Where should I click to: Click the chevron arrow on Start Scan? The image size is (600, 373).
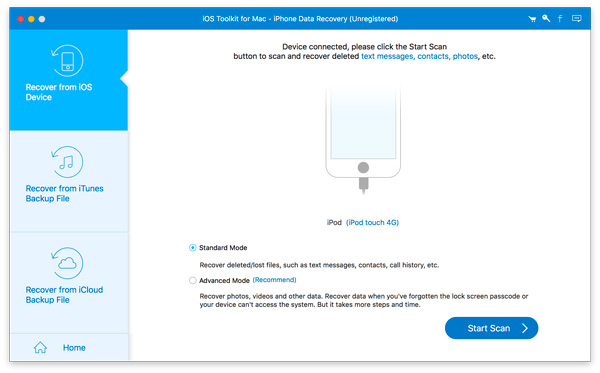pyautogui.click(x=525, y=328)
